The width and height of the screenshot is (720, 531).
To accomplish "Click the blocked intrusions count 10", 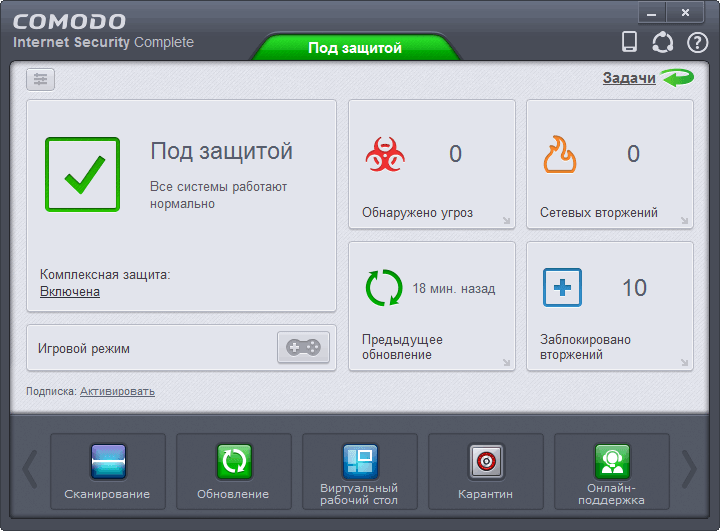I will pos(634,288).
